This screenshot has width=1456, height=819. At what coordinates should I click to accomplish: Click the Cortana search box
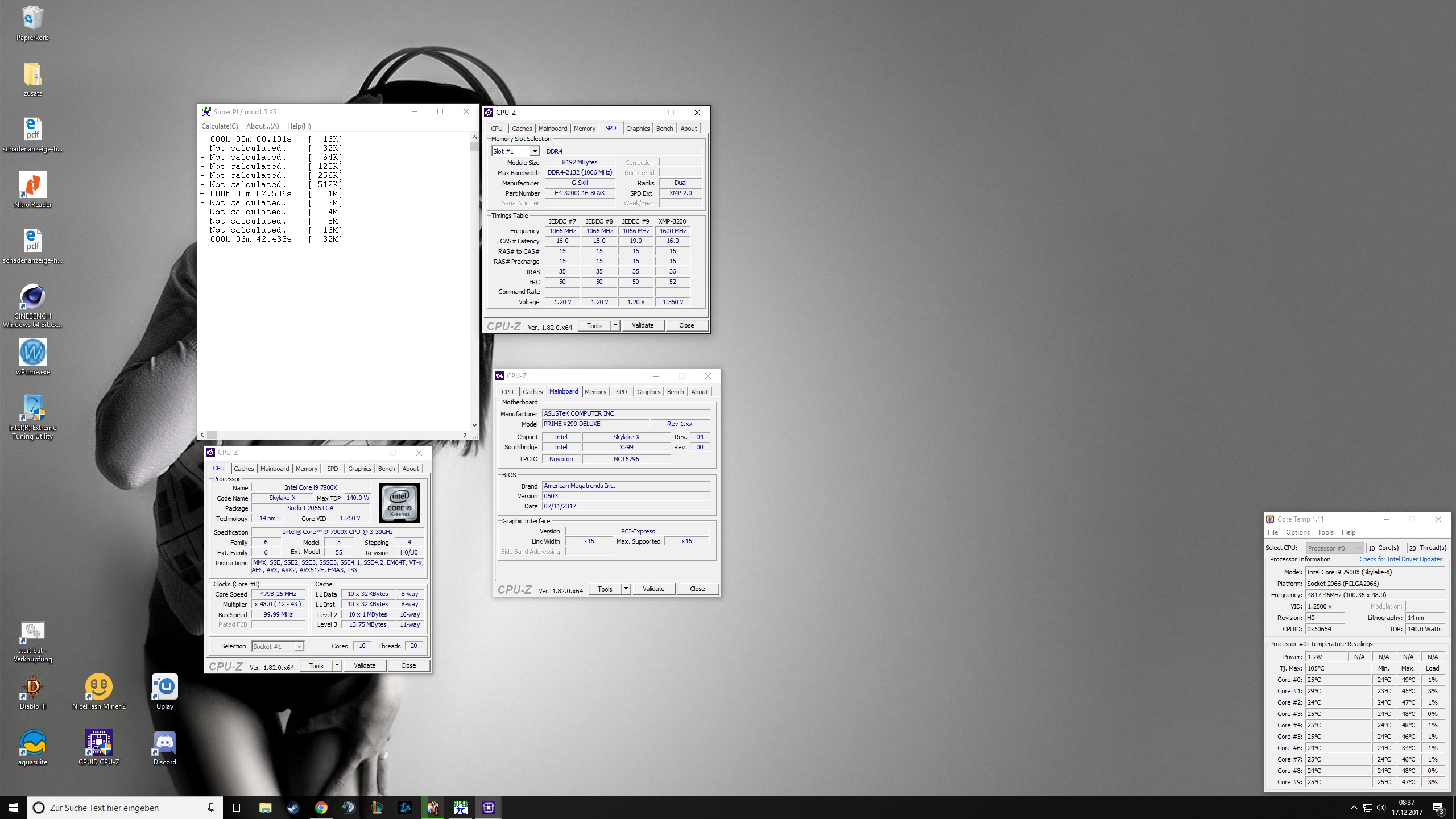(x=125, y=808)
